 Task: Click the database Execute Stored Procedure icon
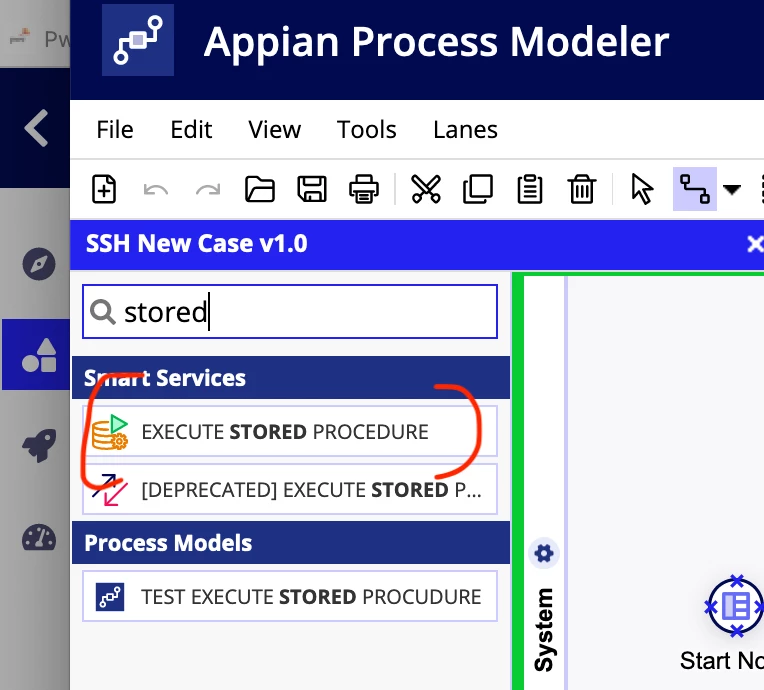tap(110, 432)
